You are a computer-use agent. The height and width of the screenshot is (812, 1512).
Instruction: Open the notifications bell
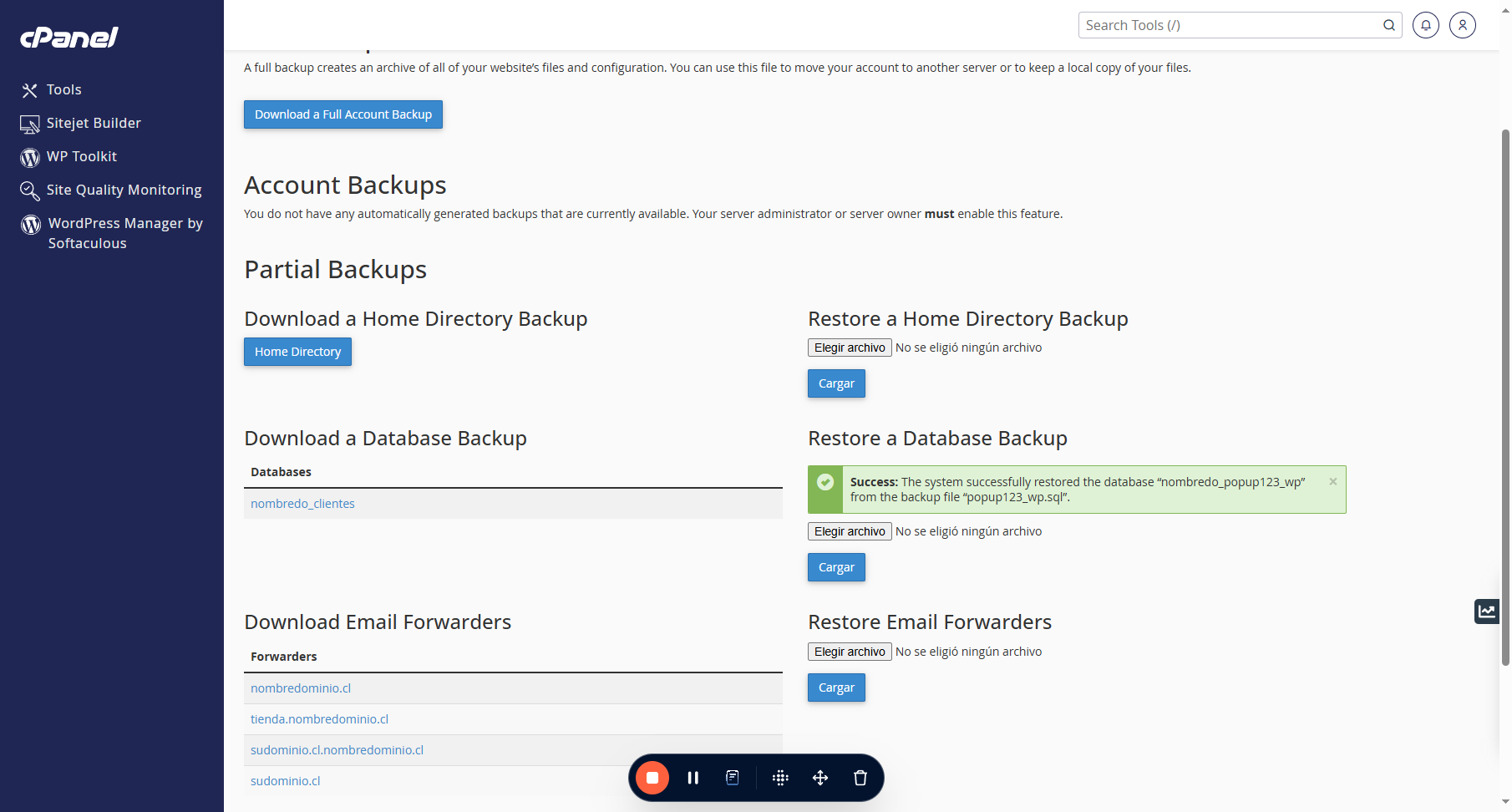pos(1426,25)
